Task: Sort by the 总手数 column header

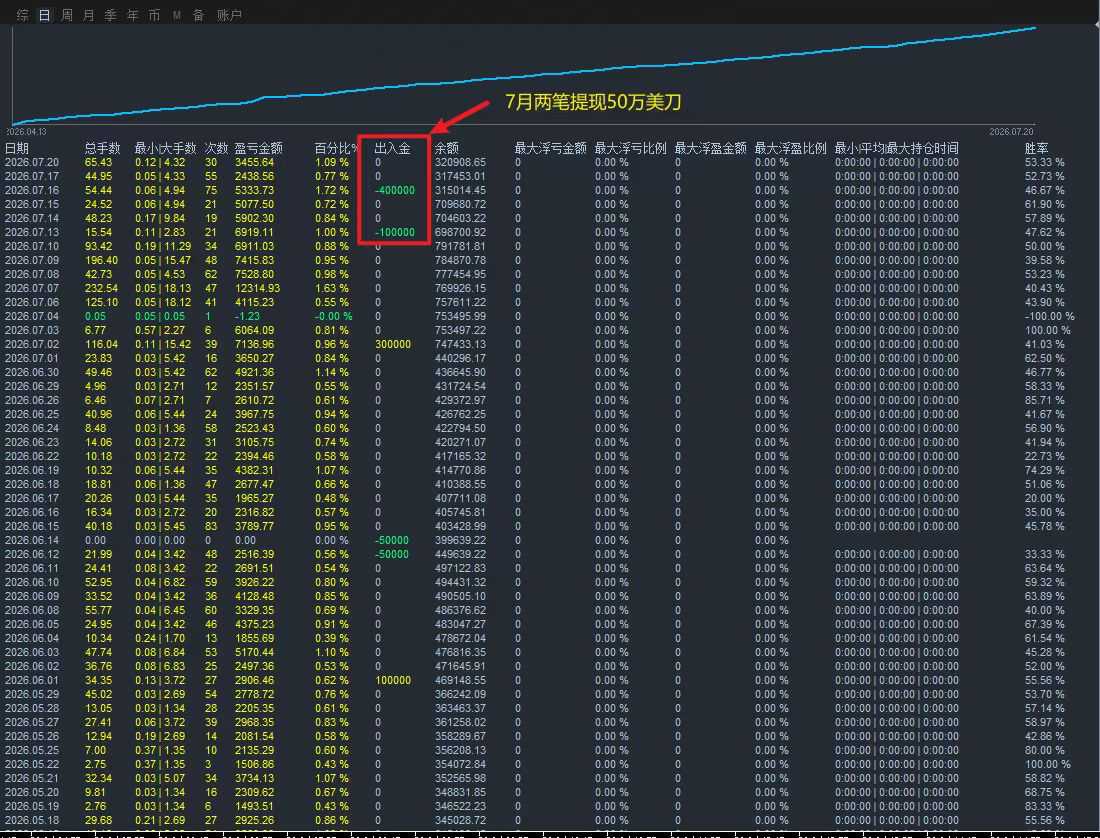Action: [102, 148]
